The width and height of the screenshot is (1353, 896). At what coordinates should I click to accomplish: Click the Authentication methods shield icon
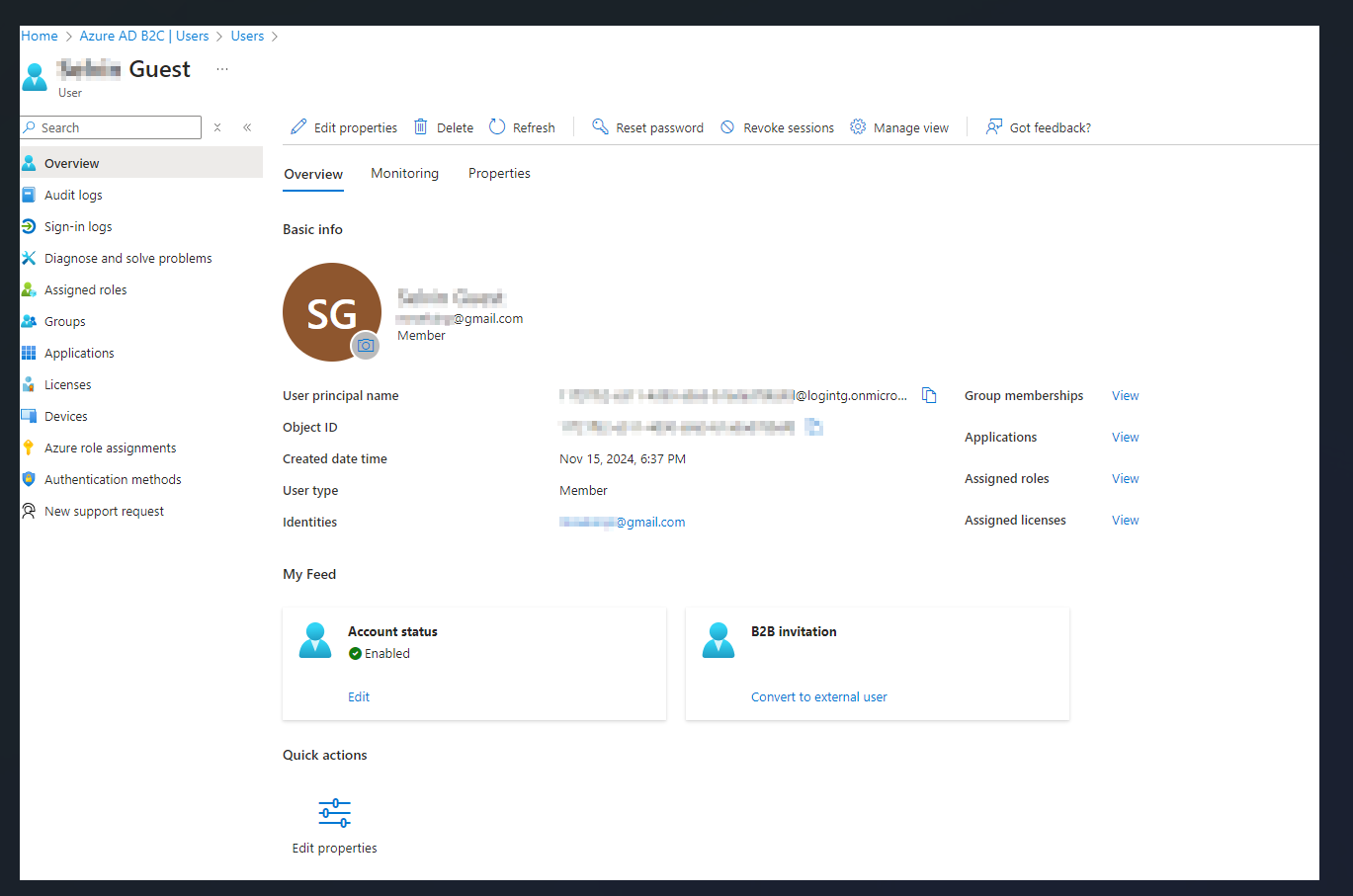29,479
